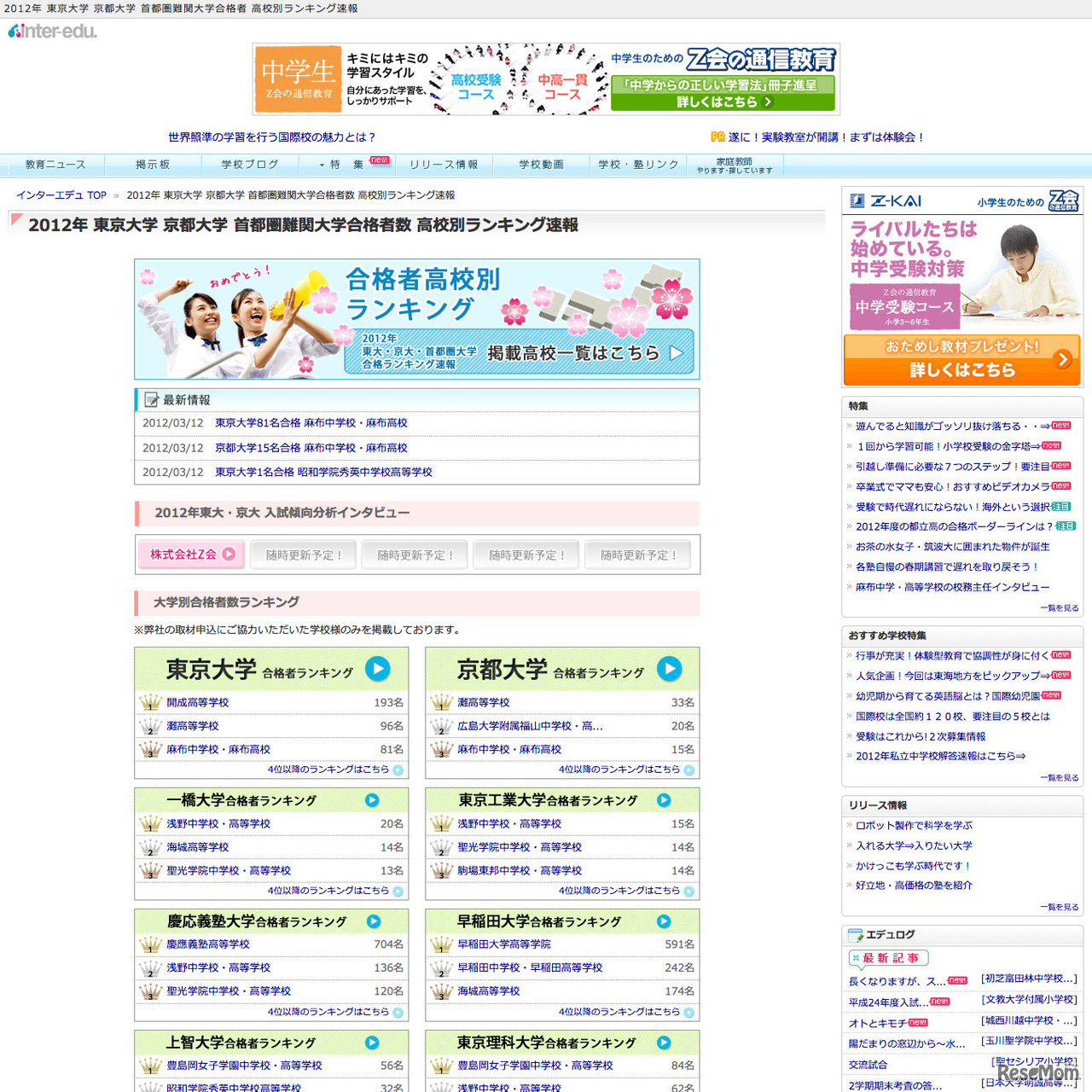Click the 最新情報 notepad icon
This screenshot has height=1092, width=1092.
(x=152, y=400)
